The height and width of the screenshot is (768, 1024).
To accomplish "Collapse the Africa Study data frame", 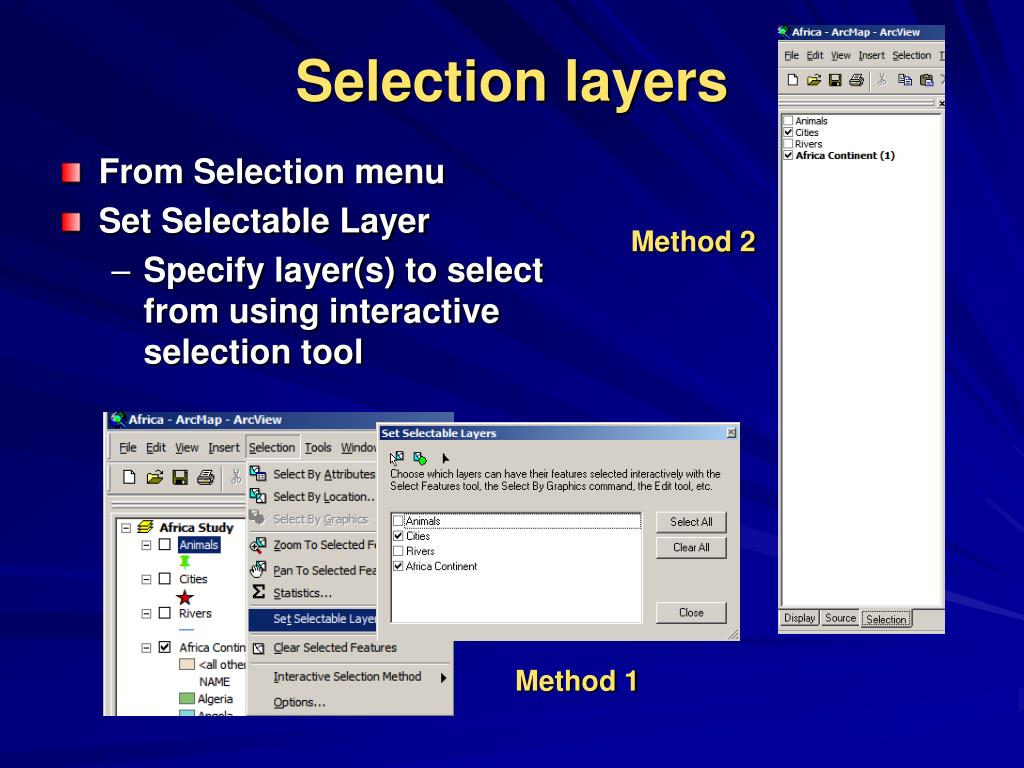I will tap(126, 527).
